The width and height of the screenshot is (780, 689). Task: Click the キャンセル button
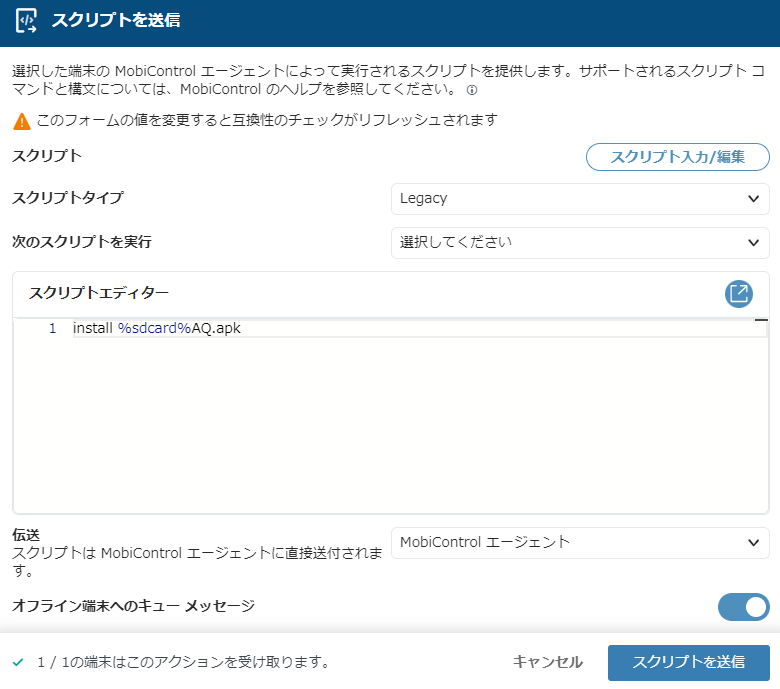(x=548, y=662)
